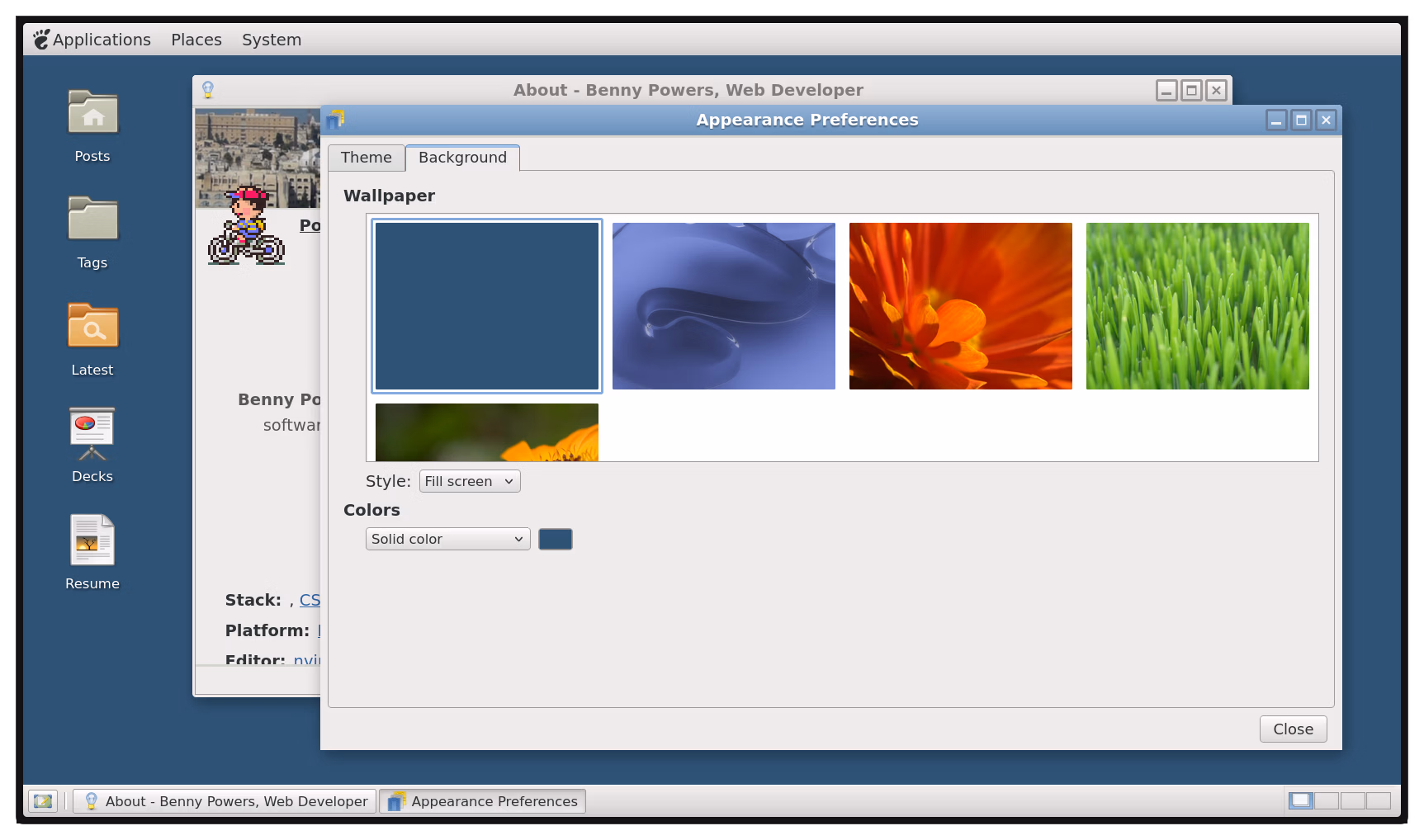Image resolution: width=1424 pixels, height=840 pixels.
Task: Select the solid blue wallpaper option
Action: [x=486, y=306]
